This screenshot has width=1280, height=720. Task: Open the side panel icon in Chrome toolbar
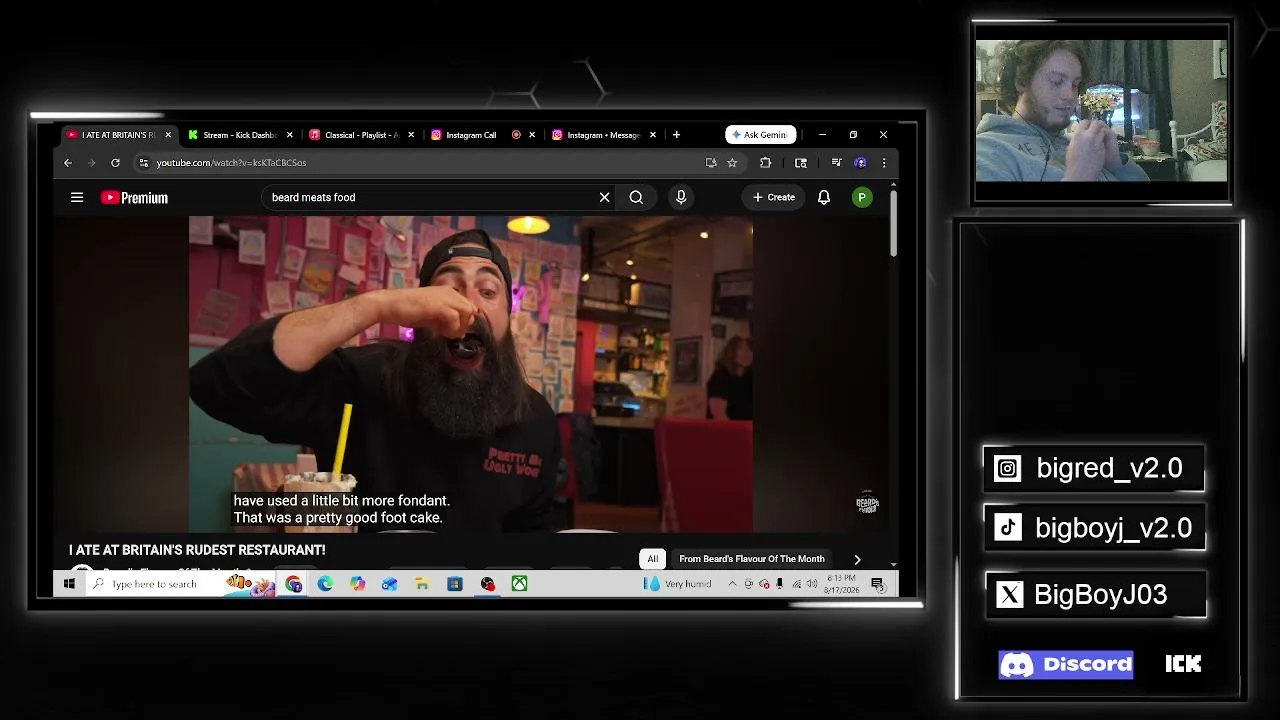801,163
